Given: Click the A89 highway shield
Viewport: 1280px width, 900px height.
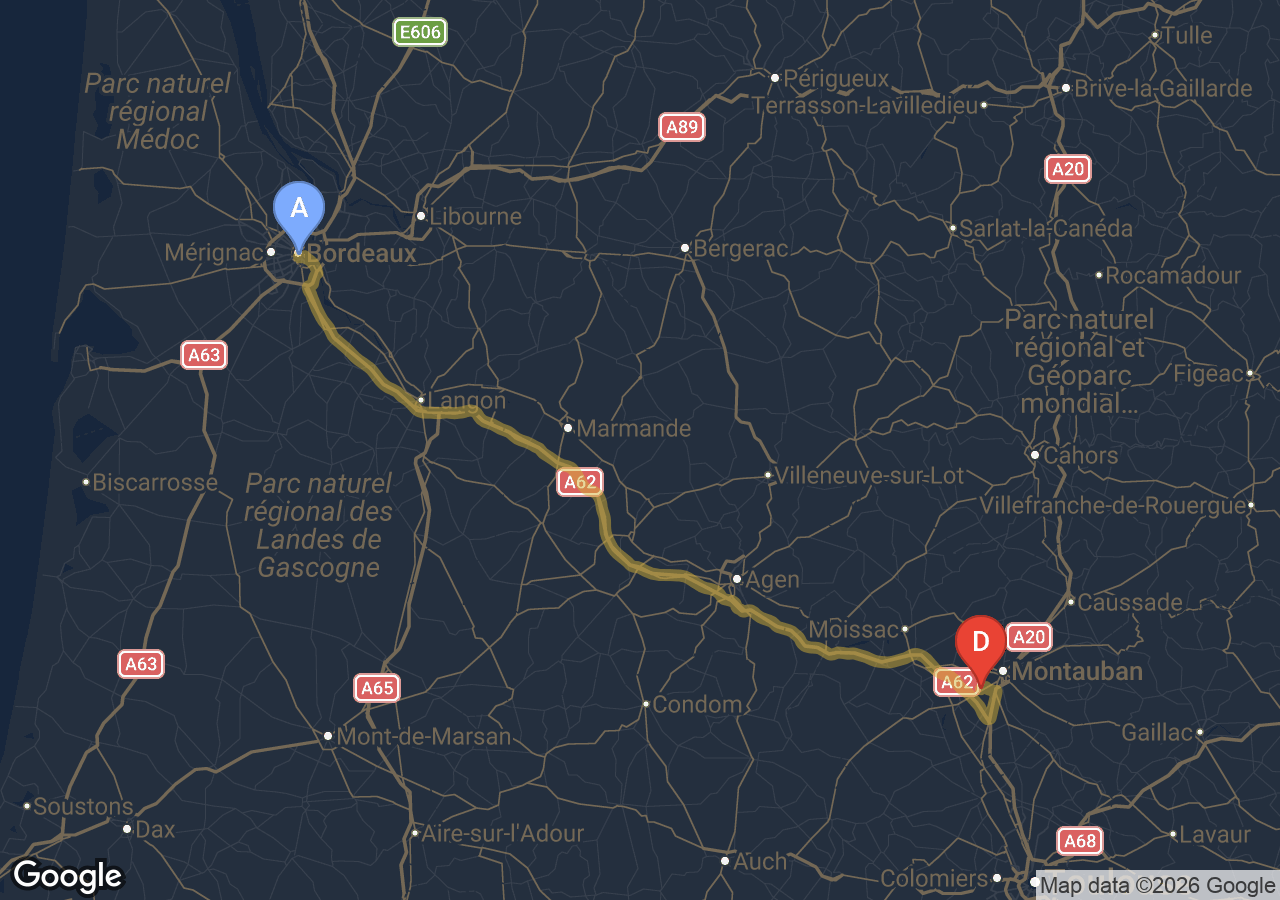Looking at the screenshot, I should click(681, 126).
